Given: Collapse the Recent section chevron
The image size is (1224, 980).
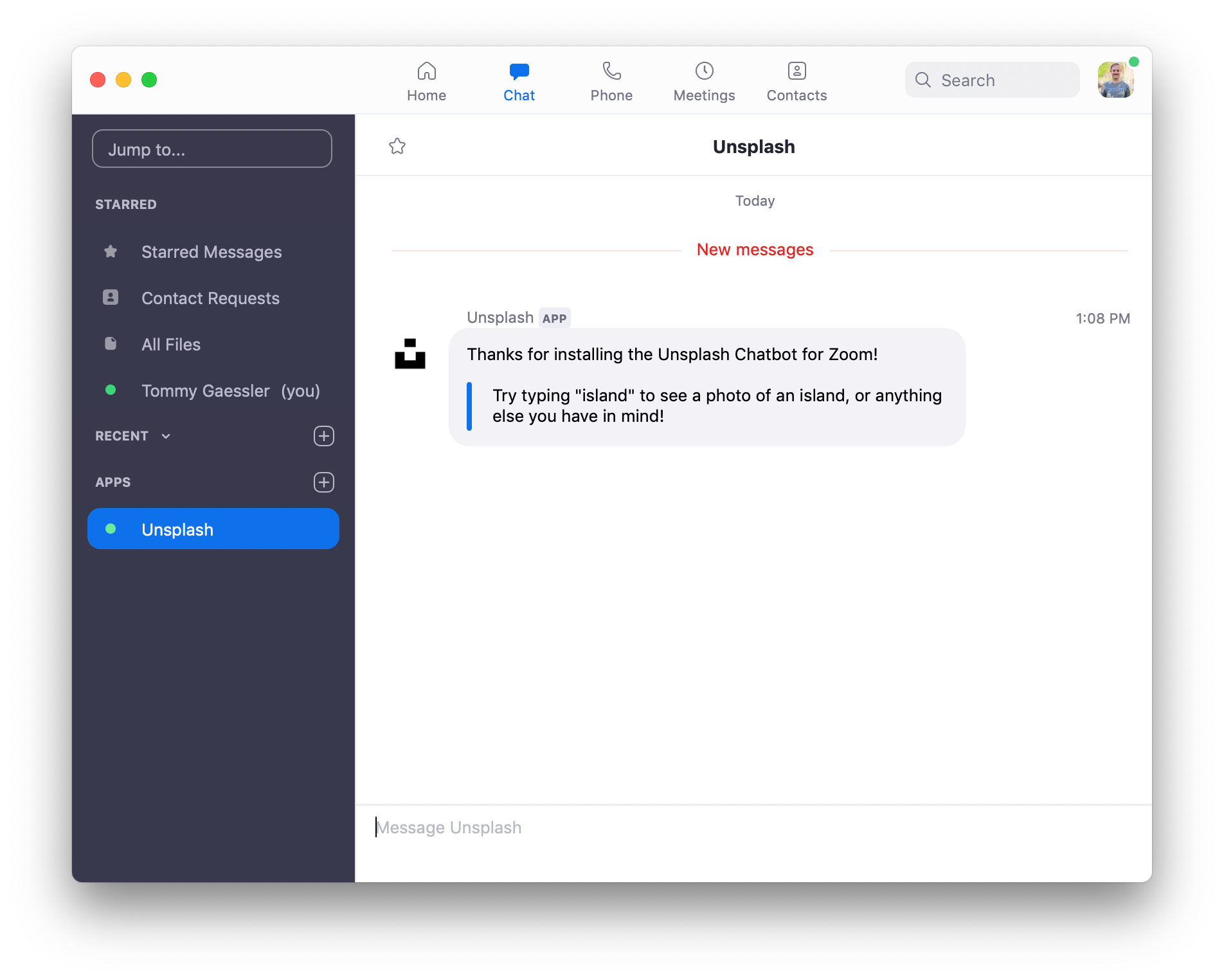Looking at the screenshot, I should pyautogui.click(x=166, y=436).
